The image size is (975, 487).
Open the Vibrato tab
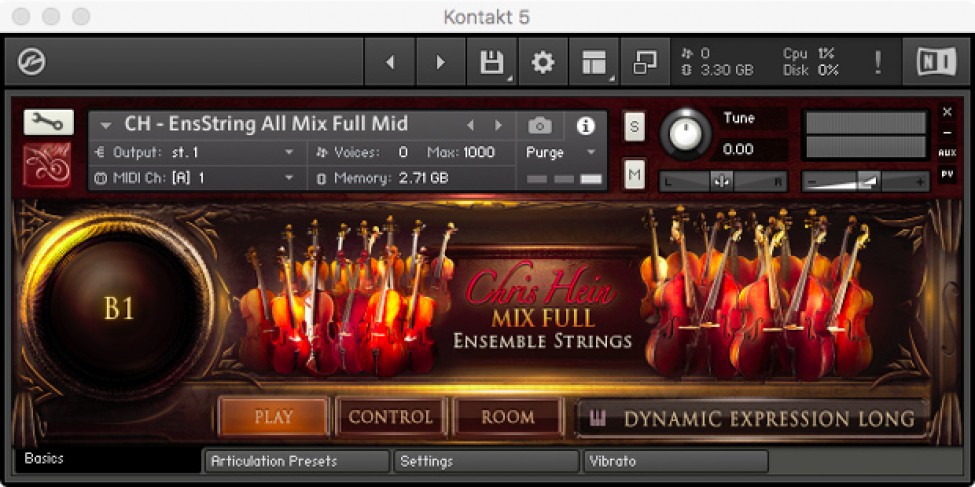click(x=675, y=461)
